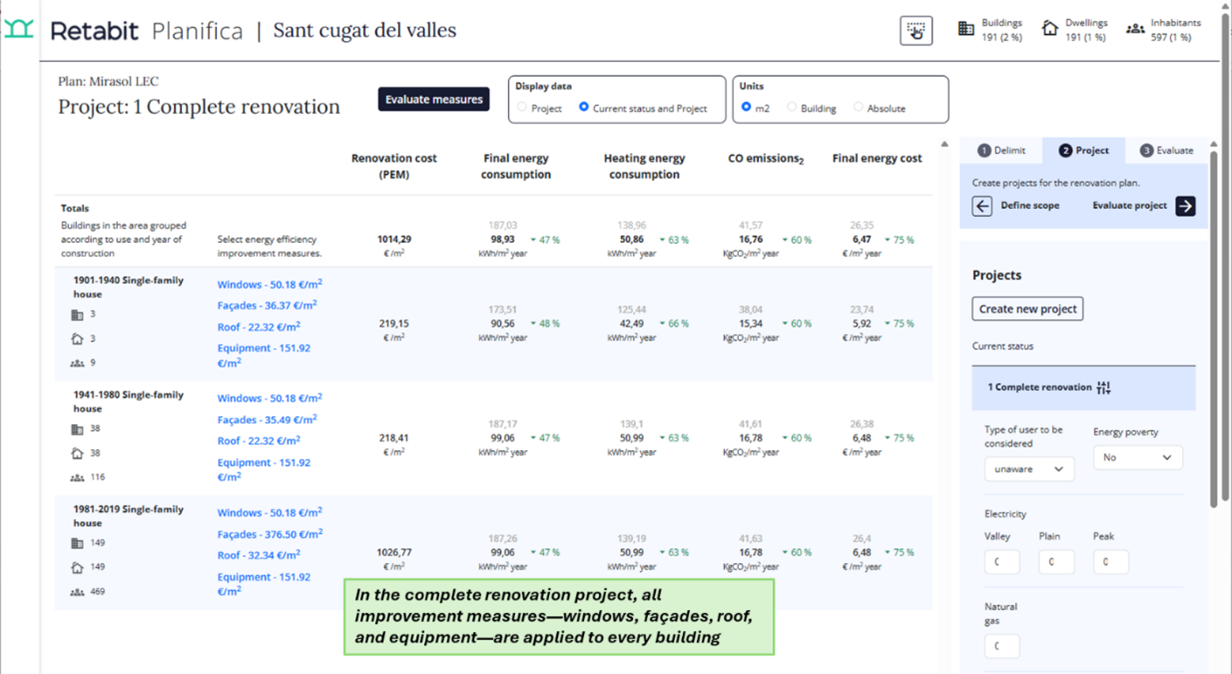1232x674 pixels.
Task: Click the Dwellings house icon
Action: pyautogui.click(x=1050, y=29)
